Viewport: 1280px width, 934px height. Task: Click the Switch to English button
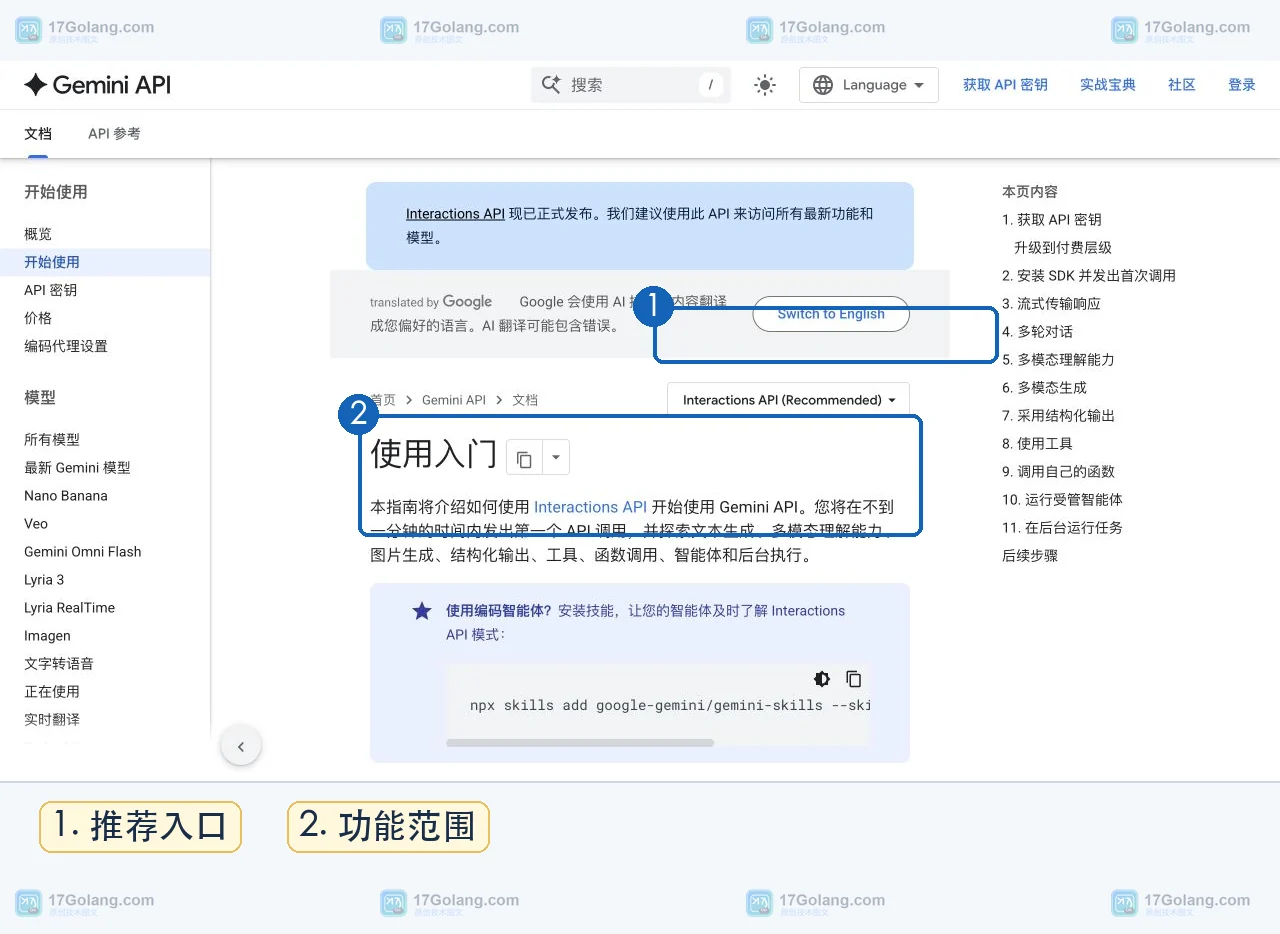(x=831, y=314)
